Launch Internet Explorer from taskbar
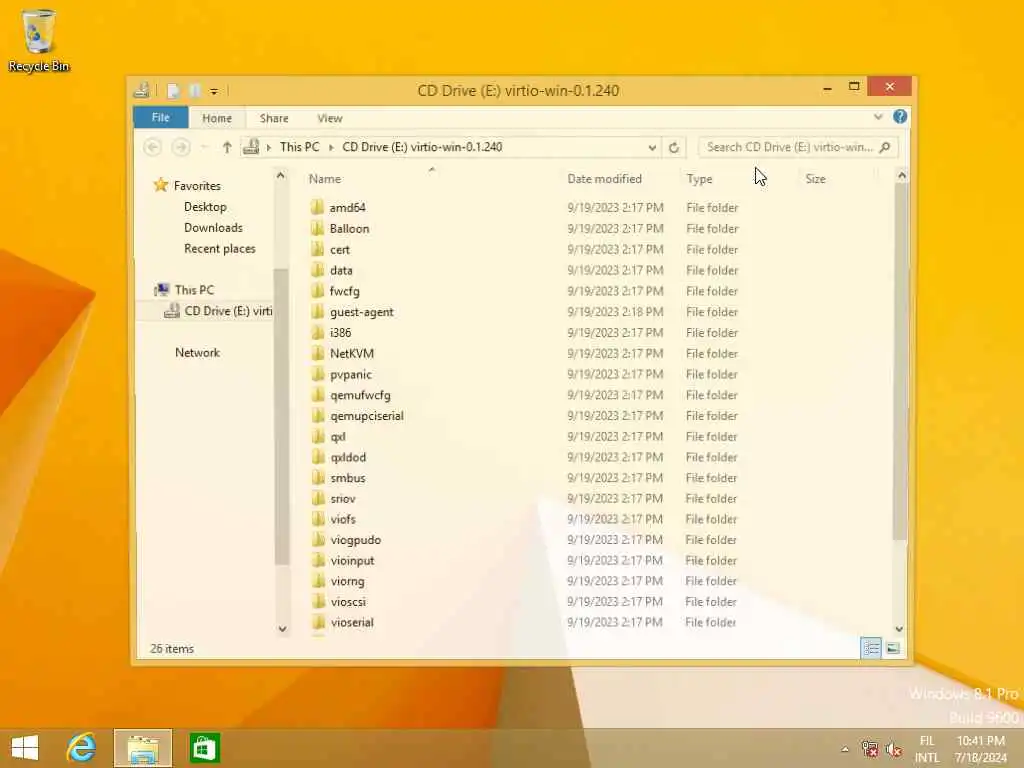The width and height of the screenshot is (1024, 768). [81, 748]
